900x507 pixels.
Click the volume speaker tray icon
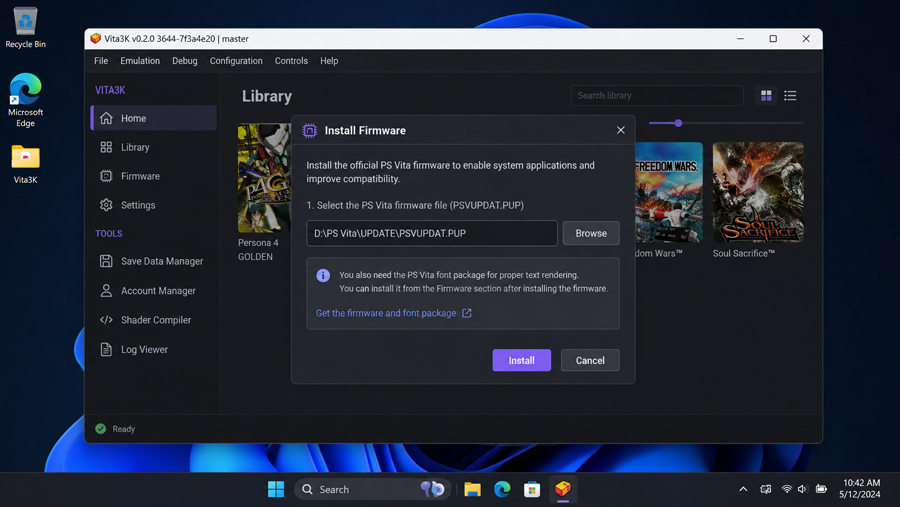pyautogui.click(x=802, y=489)
